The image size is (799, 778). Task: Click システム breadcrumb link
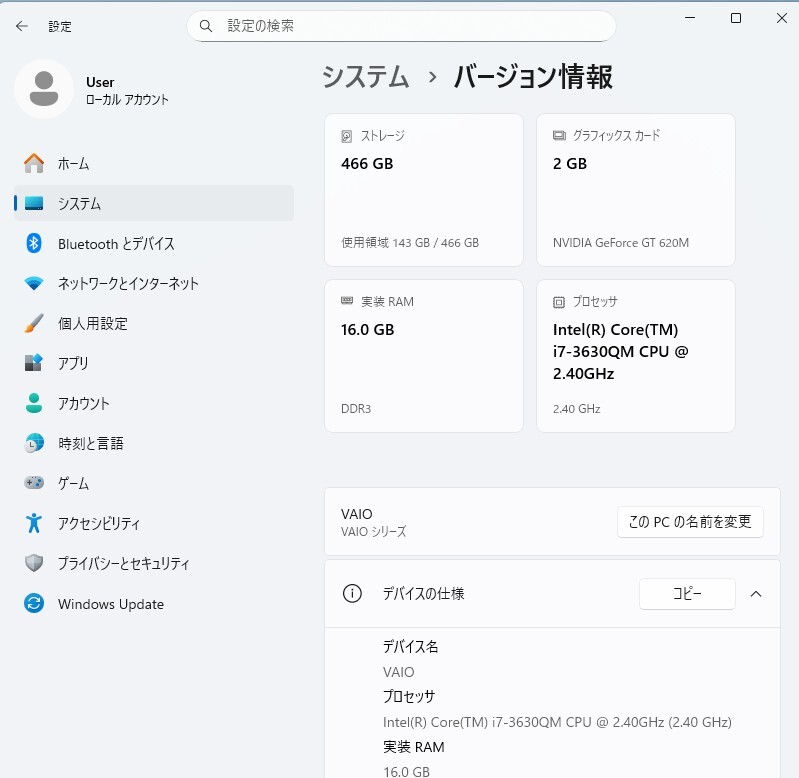coord(366,77)
